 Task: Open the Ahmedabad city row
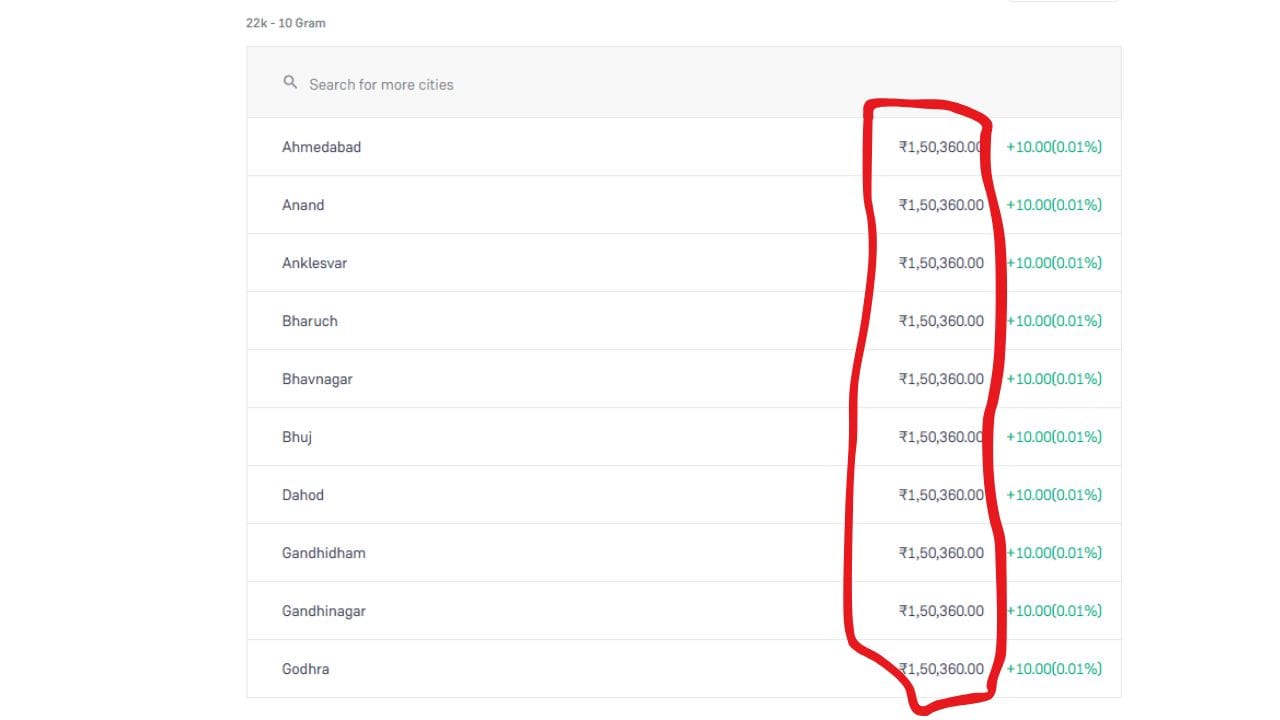point(684,147)
